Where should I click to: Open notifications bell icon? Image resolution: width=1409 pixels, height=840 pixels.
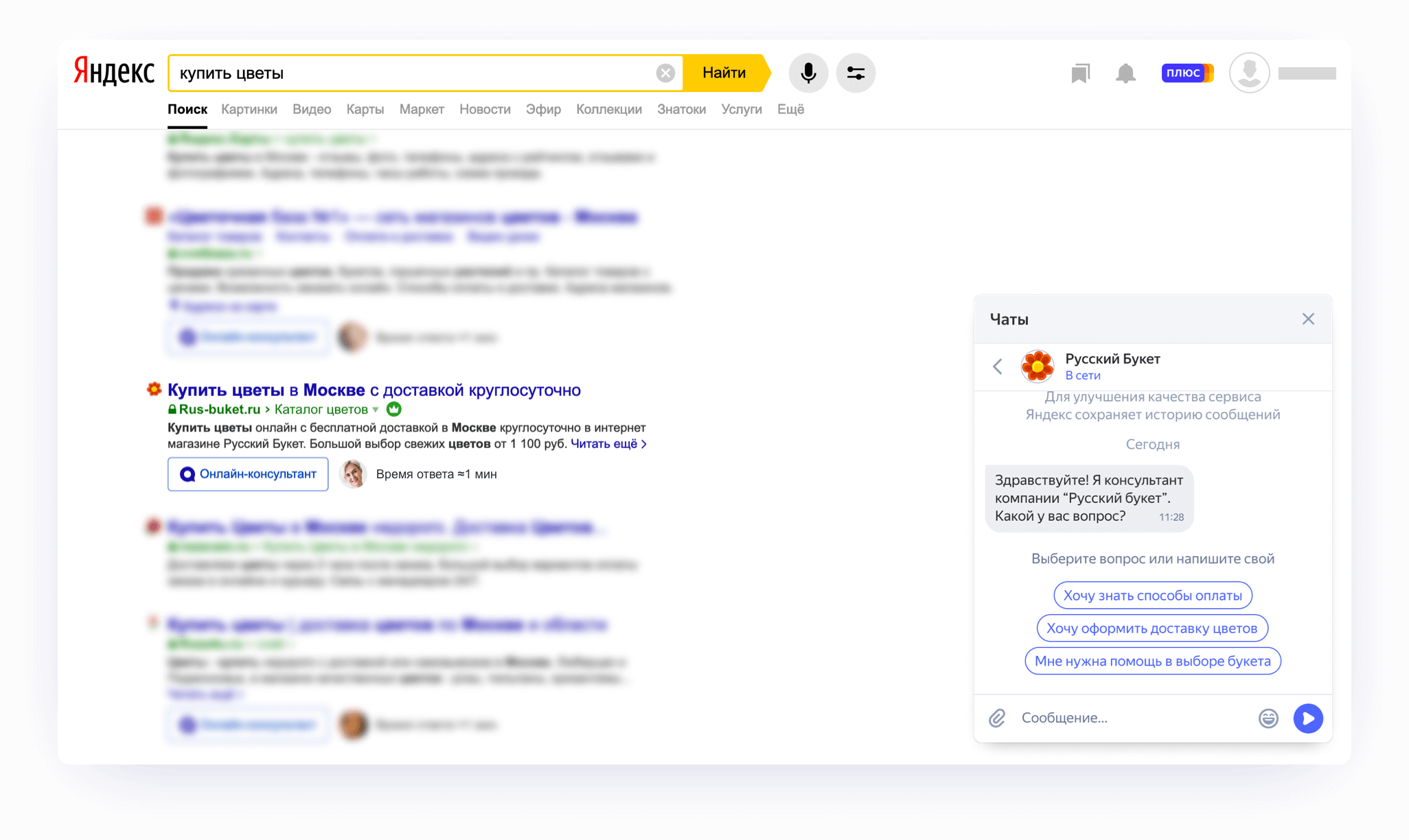(x=1125, y=73)
